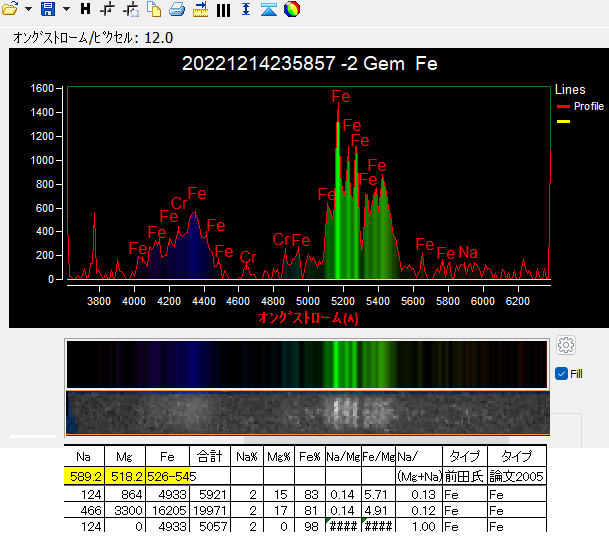This screenshot has height=537, width=609.
Task: Click the blue triangle baseline icon
Action: pos(269,9)
